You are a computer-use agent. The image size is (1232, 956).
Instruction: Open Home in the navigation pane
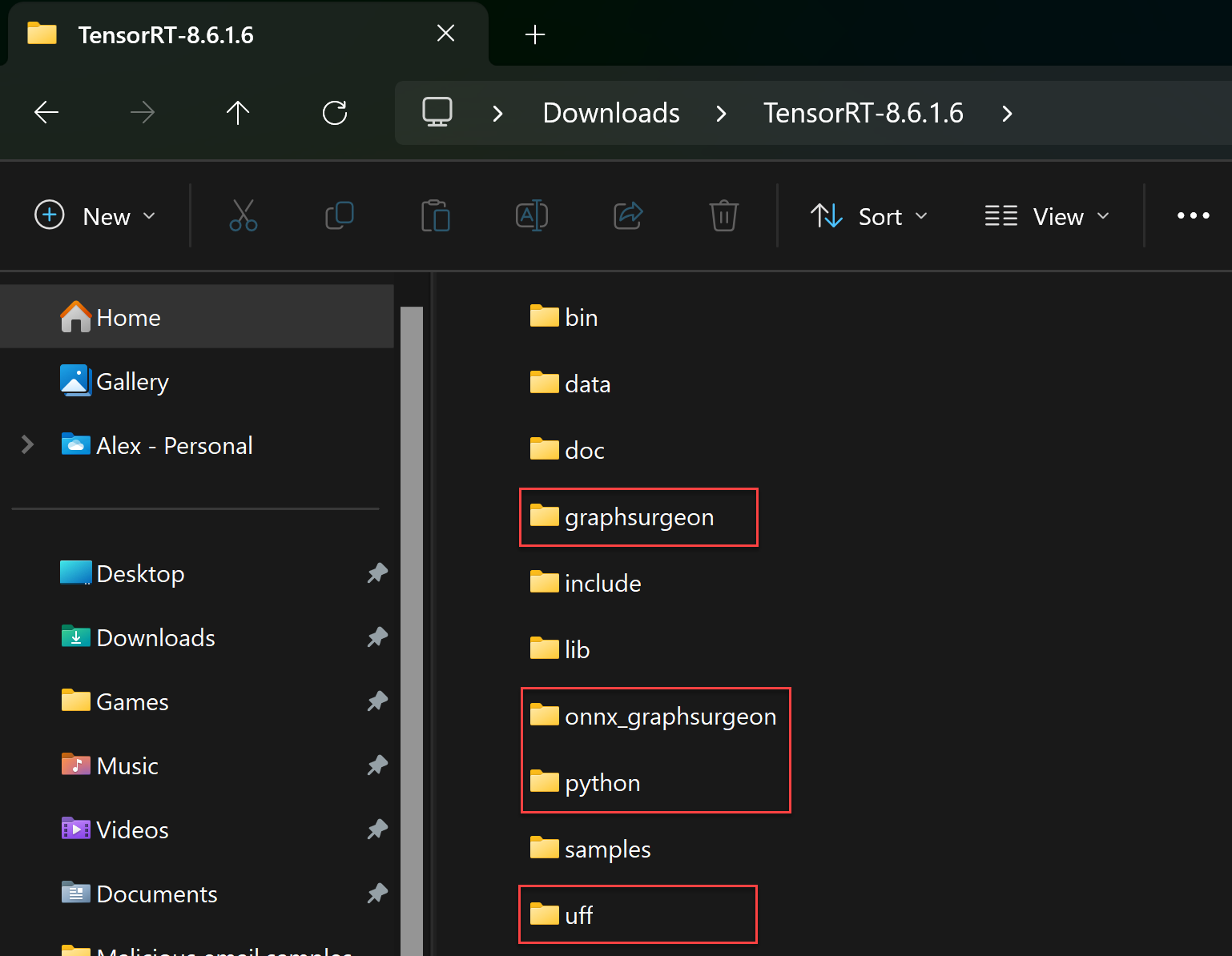point(197,317)
